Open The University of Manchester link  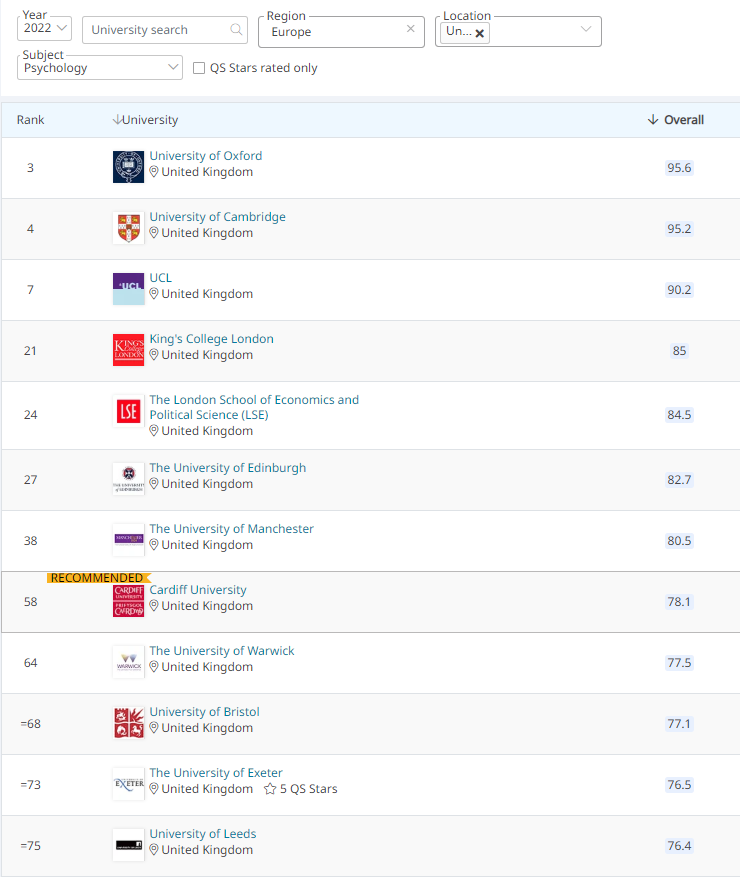(x=232, y=529)
